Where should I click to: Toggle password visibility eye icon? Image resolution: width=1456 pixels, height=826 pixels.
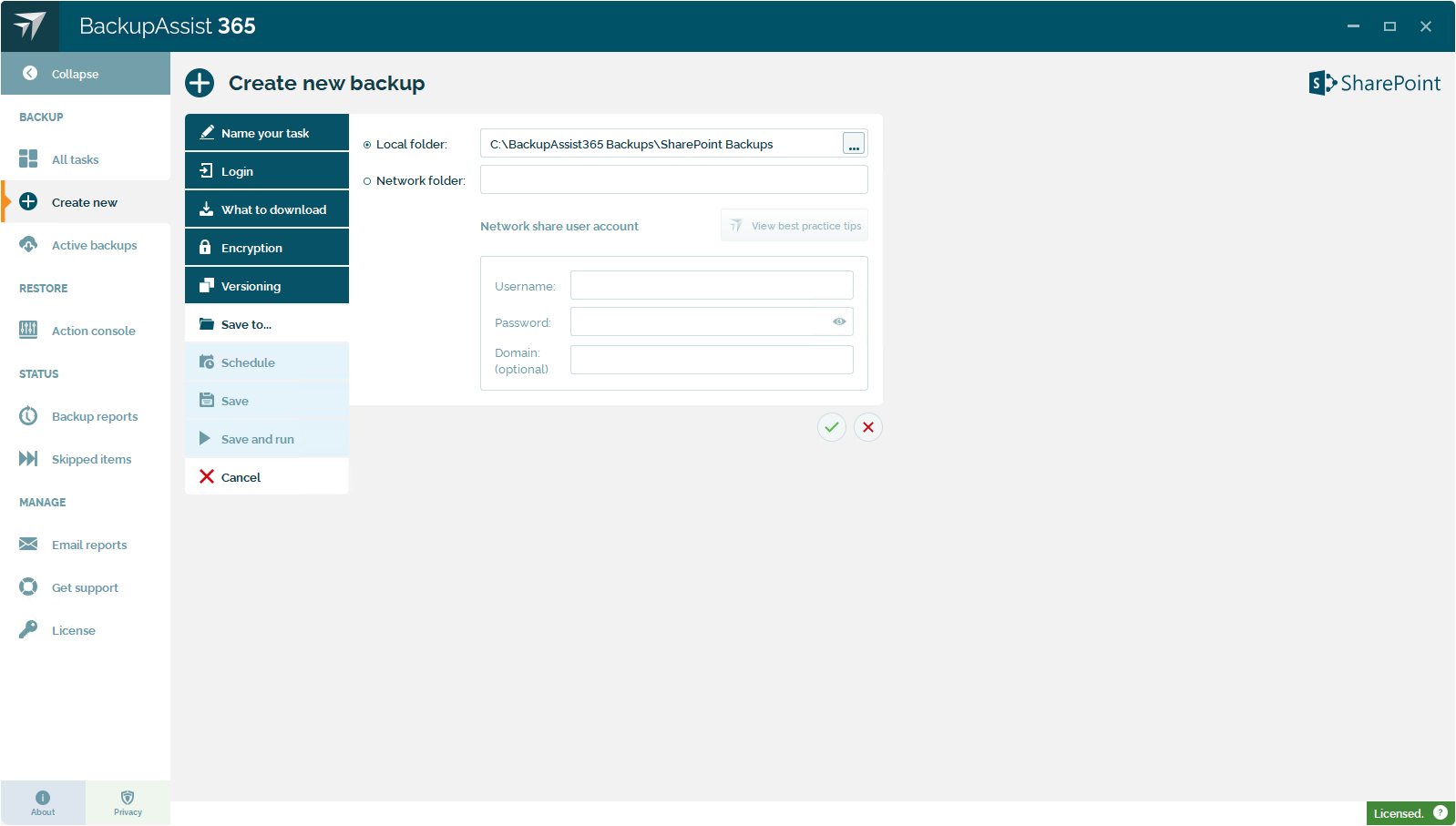[x=839, y=321]
